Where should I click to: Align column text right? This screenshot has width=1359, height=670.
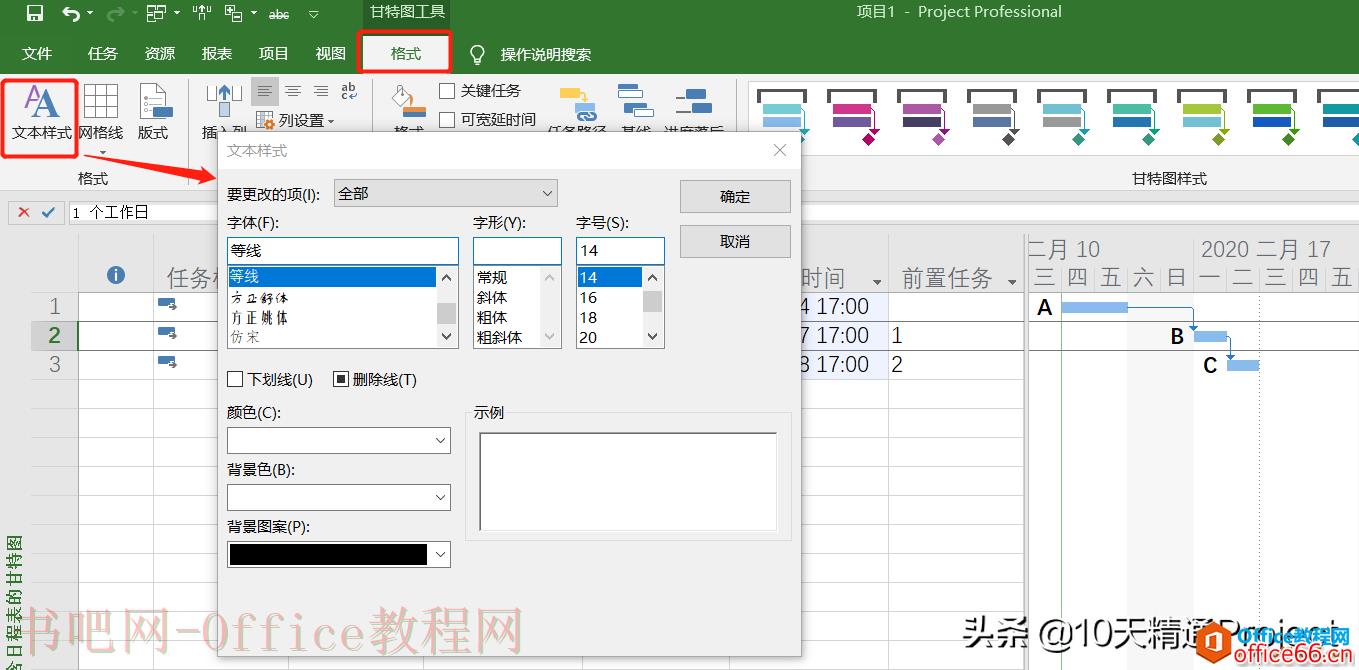tap(321, 91)
